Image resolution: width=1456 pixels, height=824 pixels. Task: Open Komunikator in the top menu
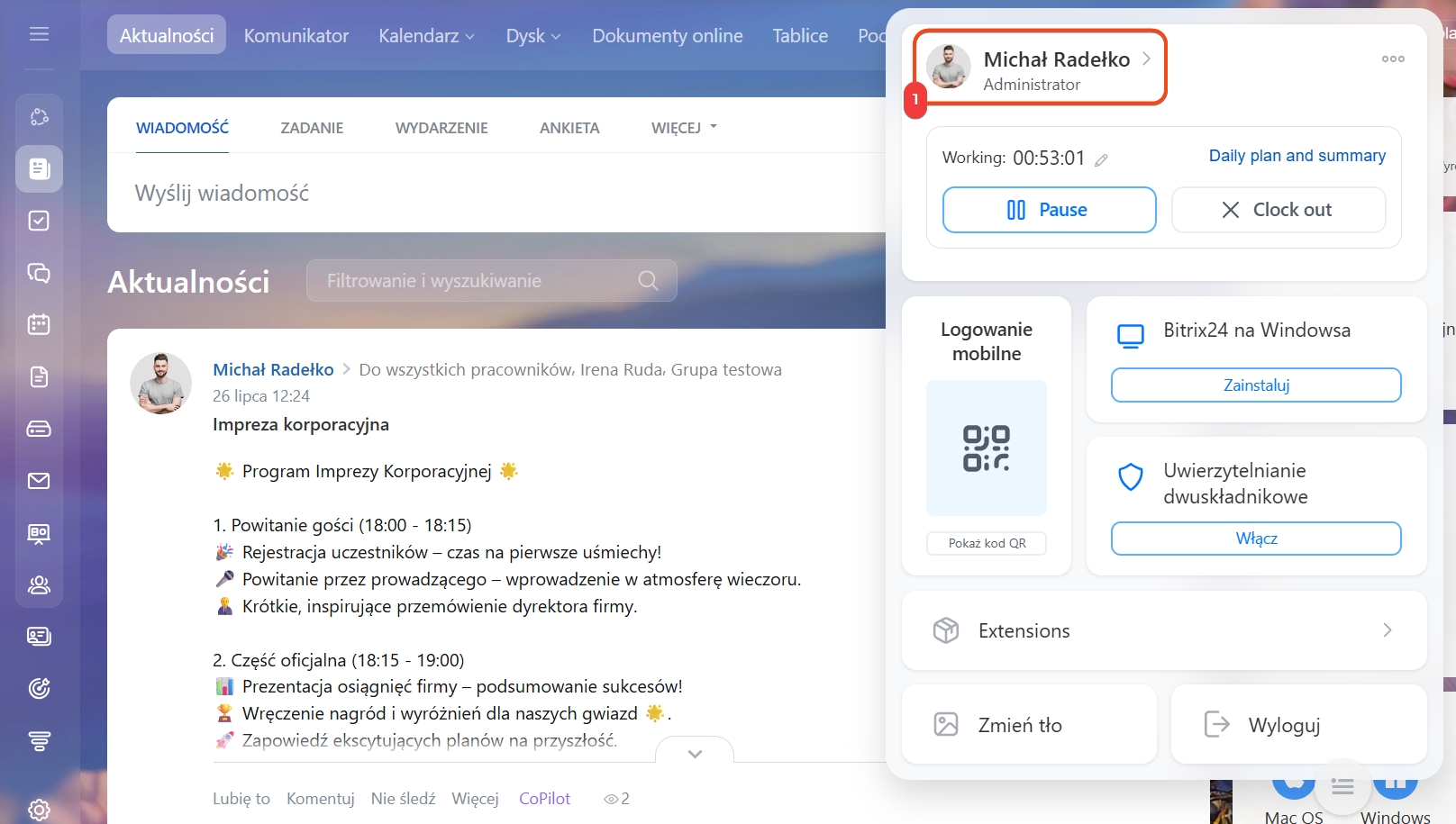click(296, 36)
